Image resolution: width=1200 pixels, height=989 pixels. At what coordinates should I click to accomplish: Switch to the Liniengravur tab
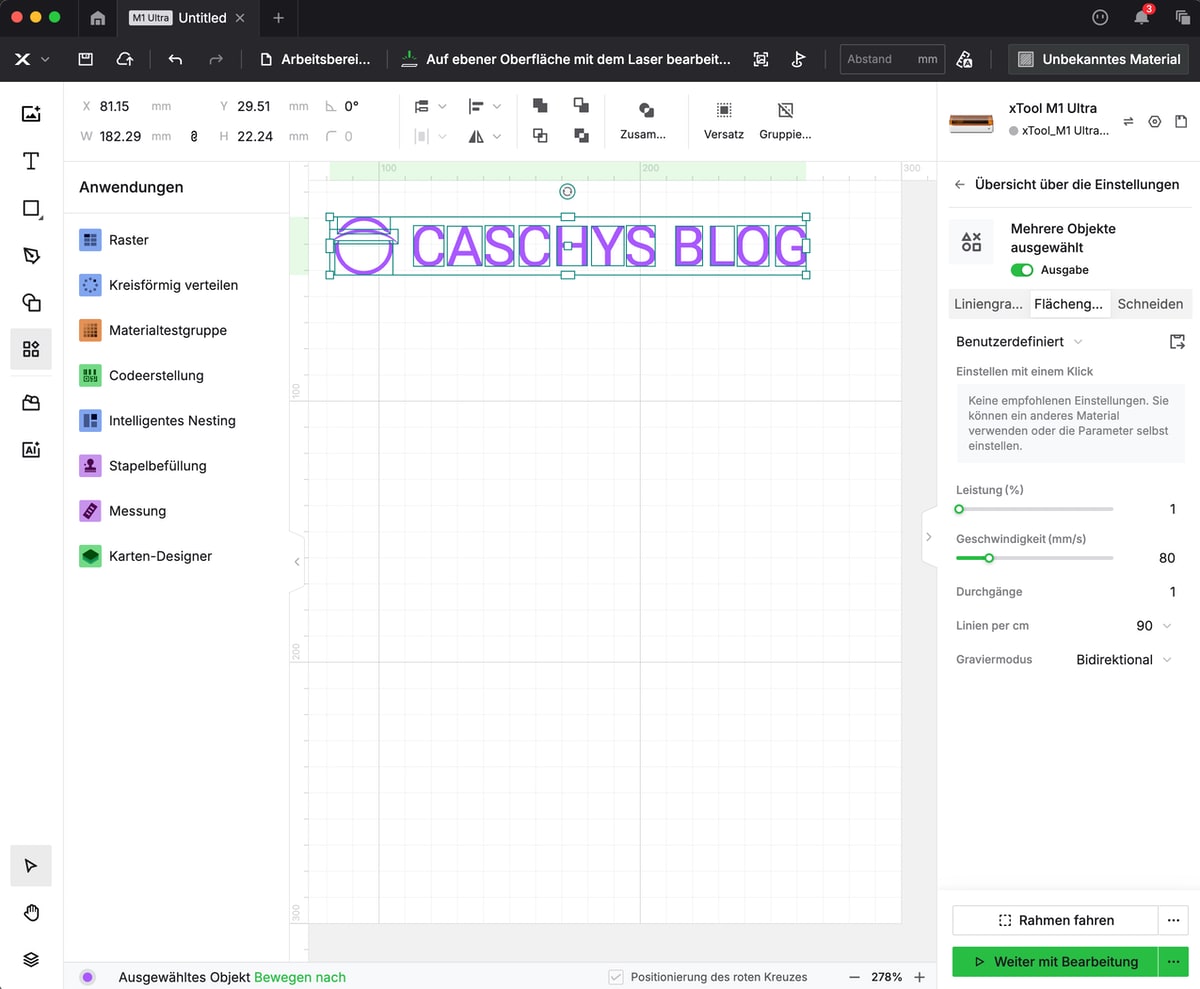coord(988,304)
